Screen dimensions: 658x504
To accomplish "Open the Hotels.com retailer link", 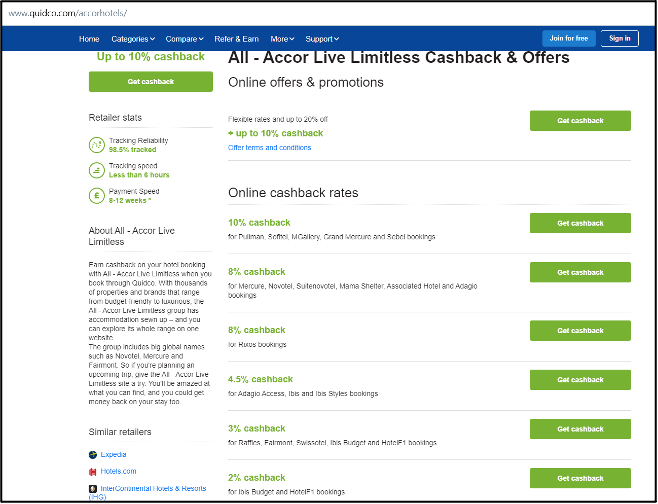I will click(x=118, y=471).
